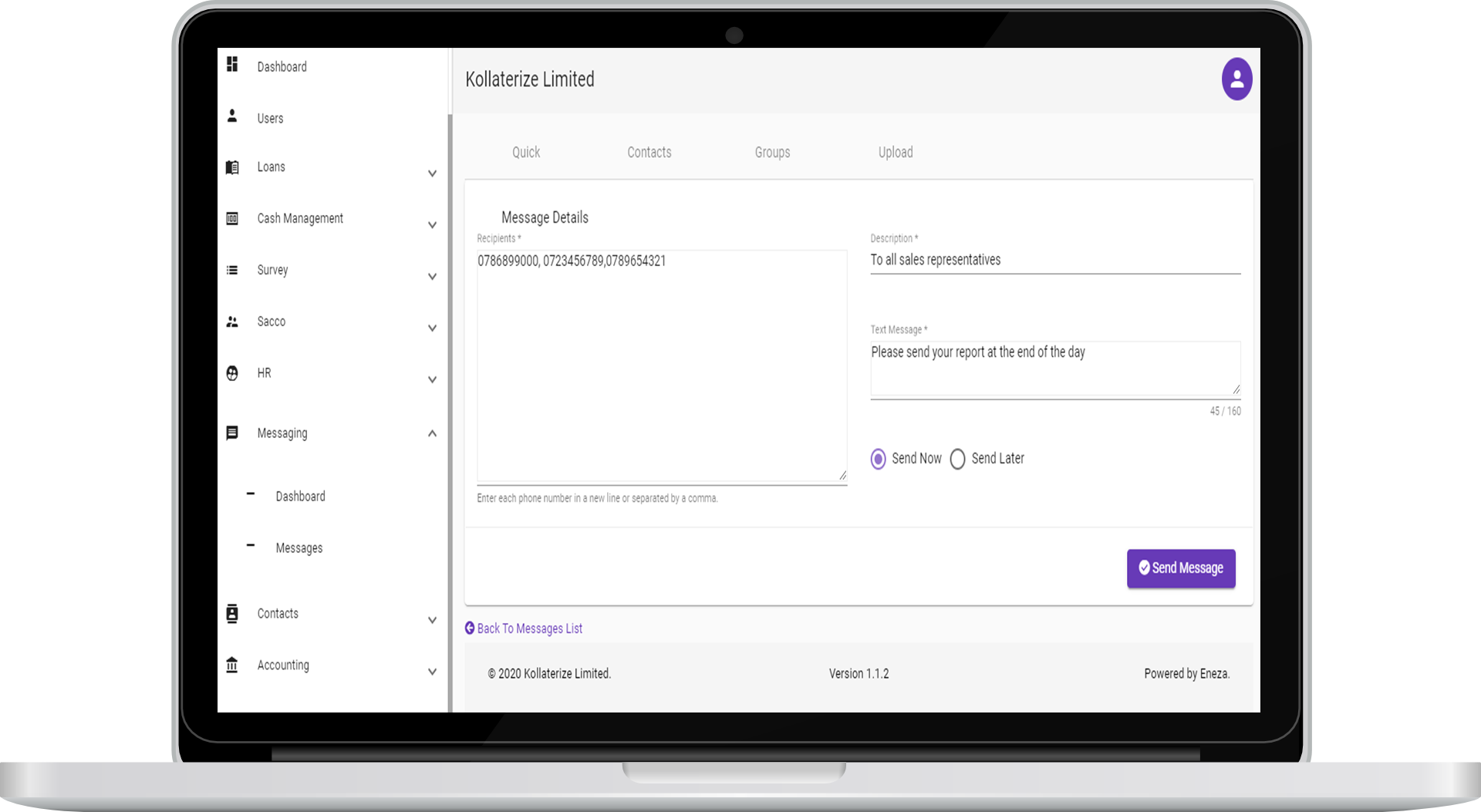
Task: Expand the Cash Management chevron
Action: click(432, 225)
